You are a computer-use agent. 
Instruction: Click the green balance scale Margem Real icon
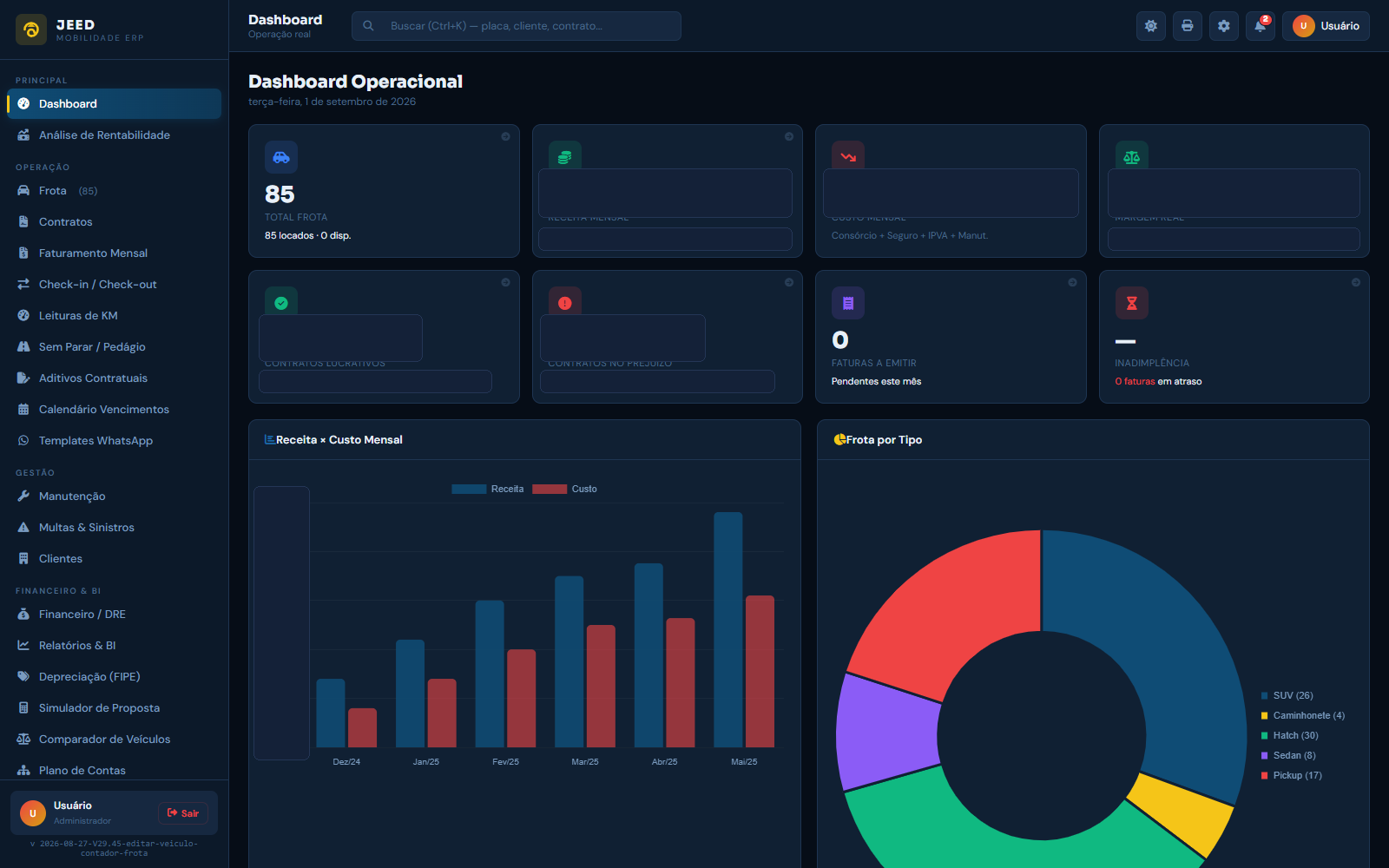coord(1132,155)
